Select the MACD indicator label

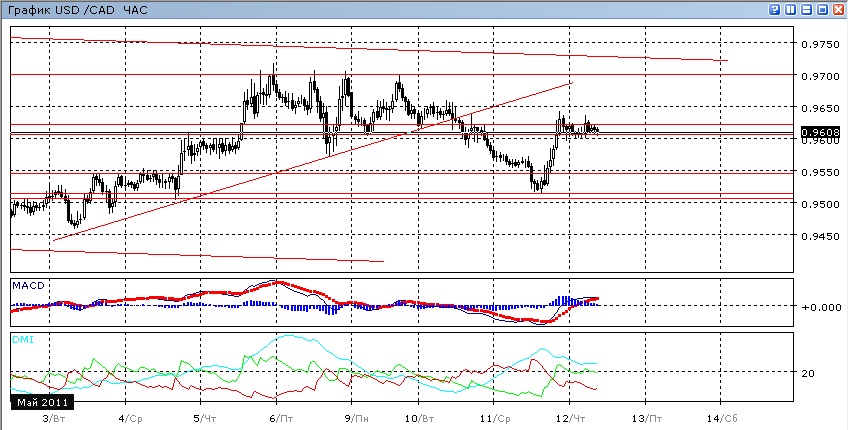tap(27, 285)
